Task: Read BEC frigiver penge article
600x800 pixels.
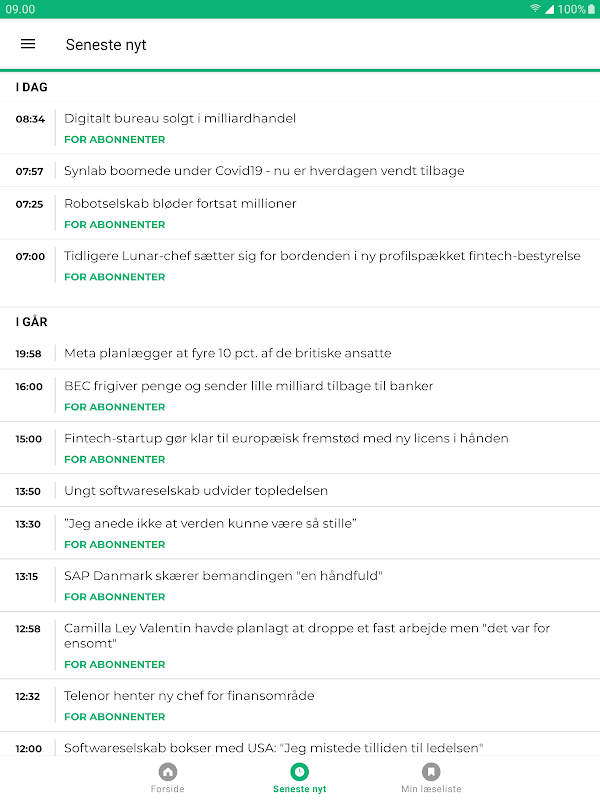Action: [x=300, y=395]
